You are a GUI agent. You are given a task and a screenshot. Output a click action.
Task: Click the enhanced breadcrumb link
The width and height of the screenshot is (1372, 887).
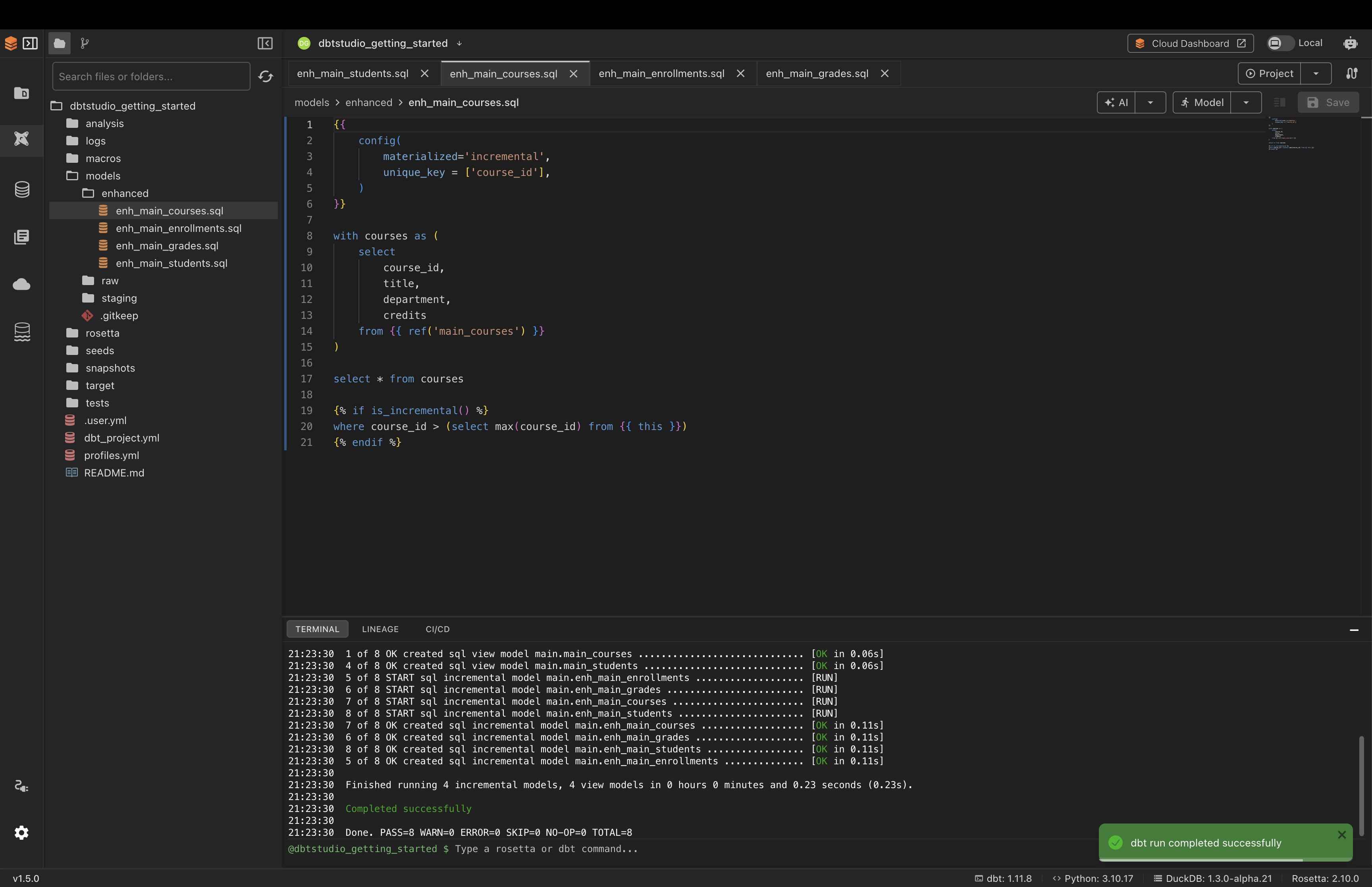point(368,102)
